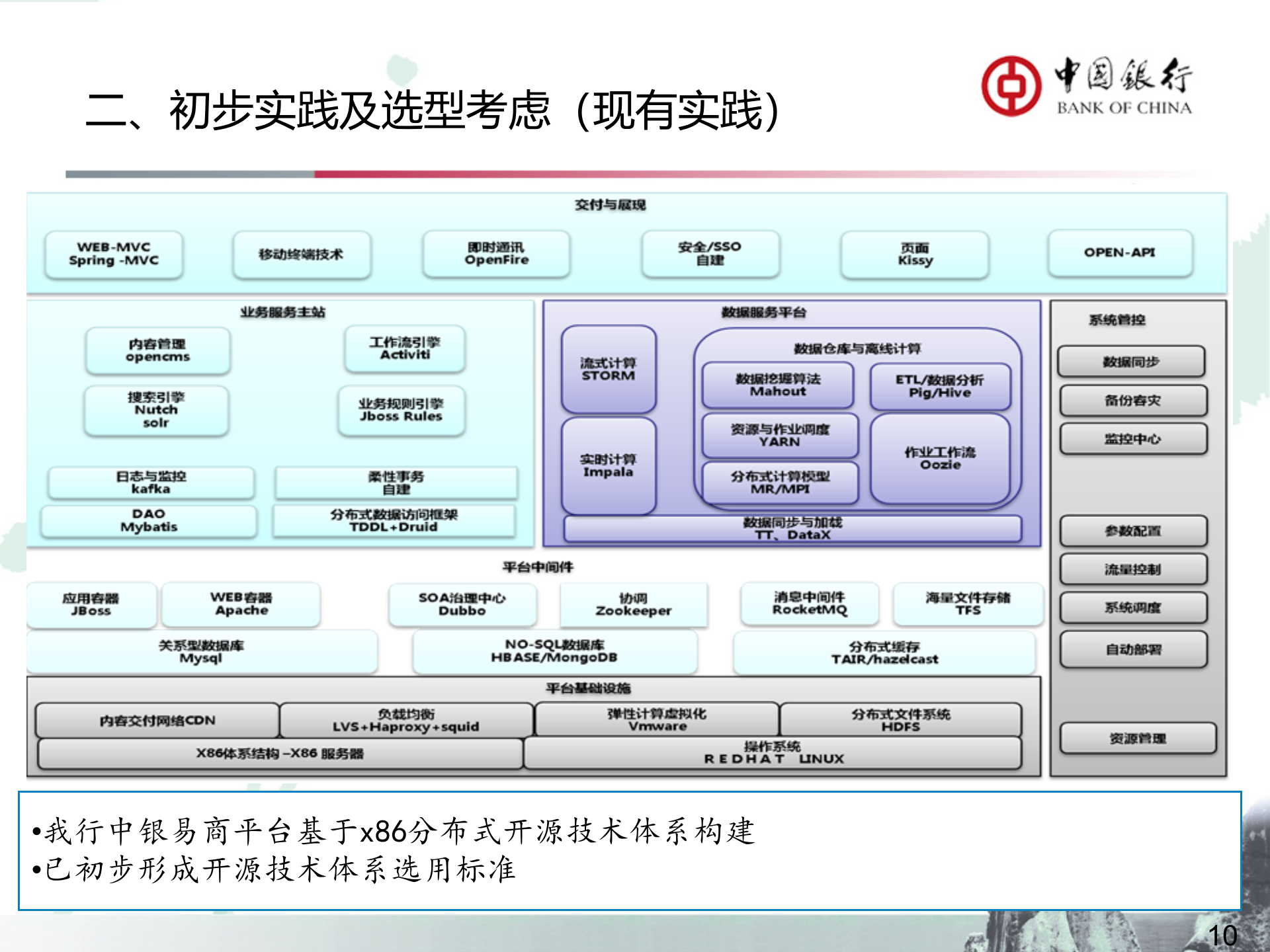1270x952 pixels.
Task: Open the 搜索引擎 Nutch solr block
Action: click(x=156, y=410)
